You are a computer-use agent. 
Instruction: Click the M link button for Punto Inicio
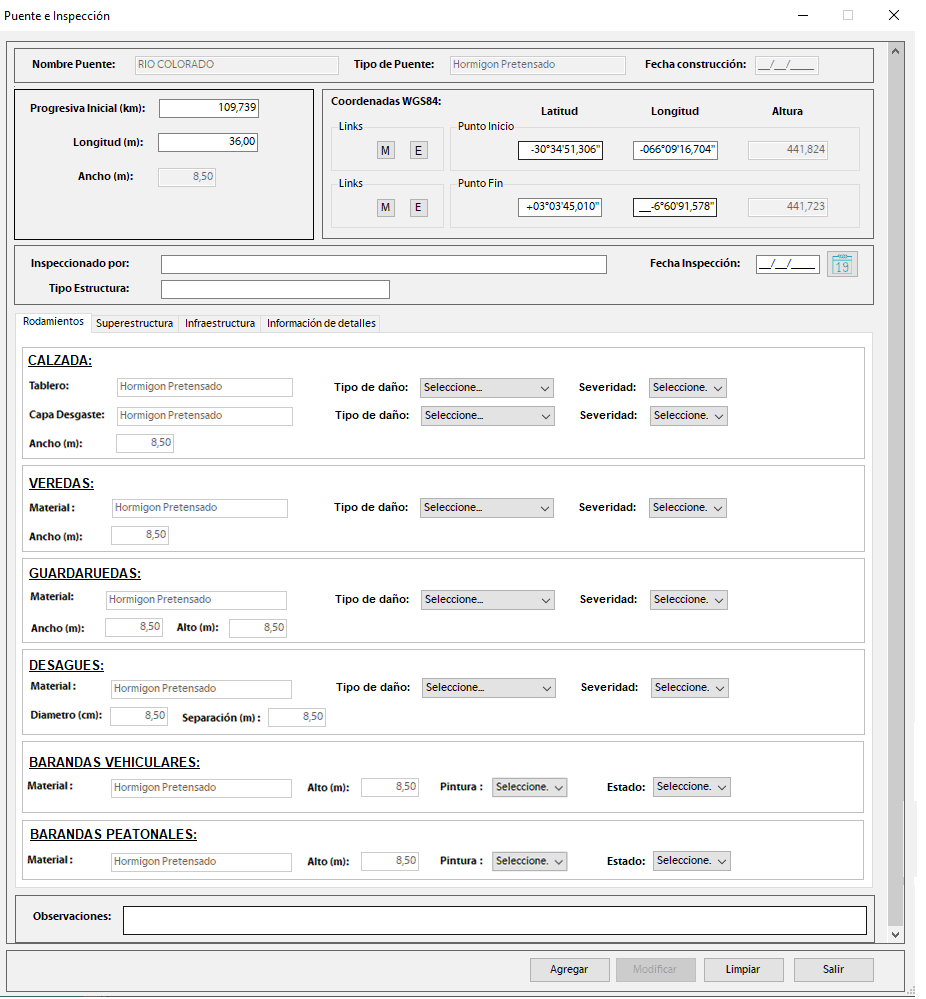coord(386,150)
